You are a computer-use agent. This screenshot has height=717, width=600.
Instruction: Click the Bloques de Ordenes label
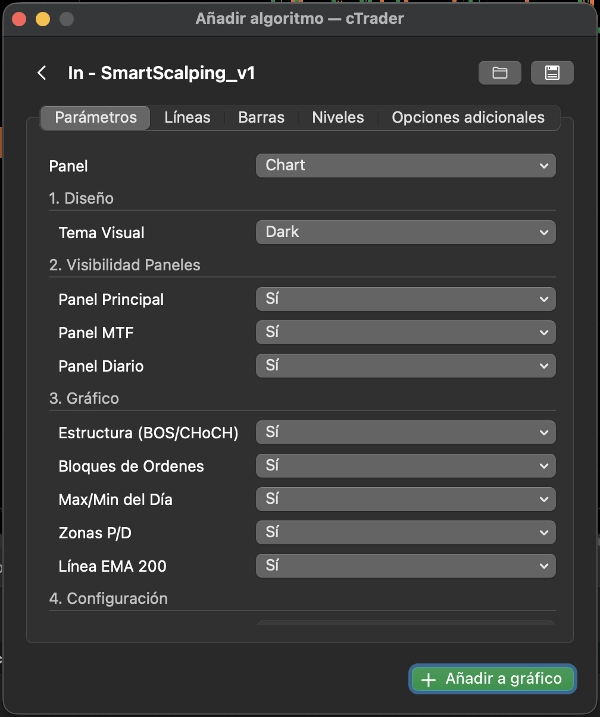pyautogui.click(x=131, y=466)
